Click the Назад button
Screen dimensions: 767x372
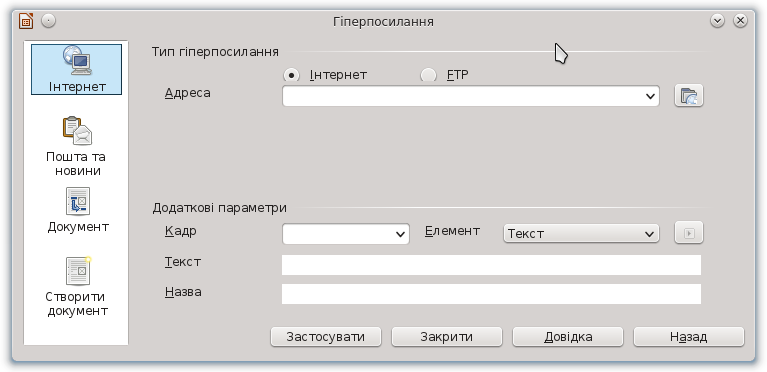(689, 337)
